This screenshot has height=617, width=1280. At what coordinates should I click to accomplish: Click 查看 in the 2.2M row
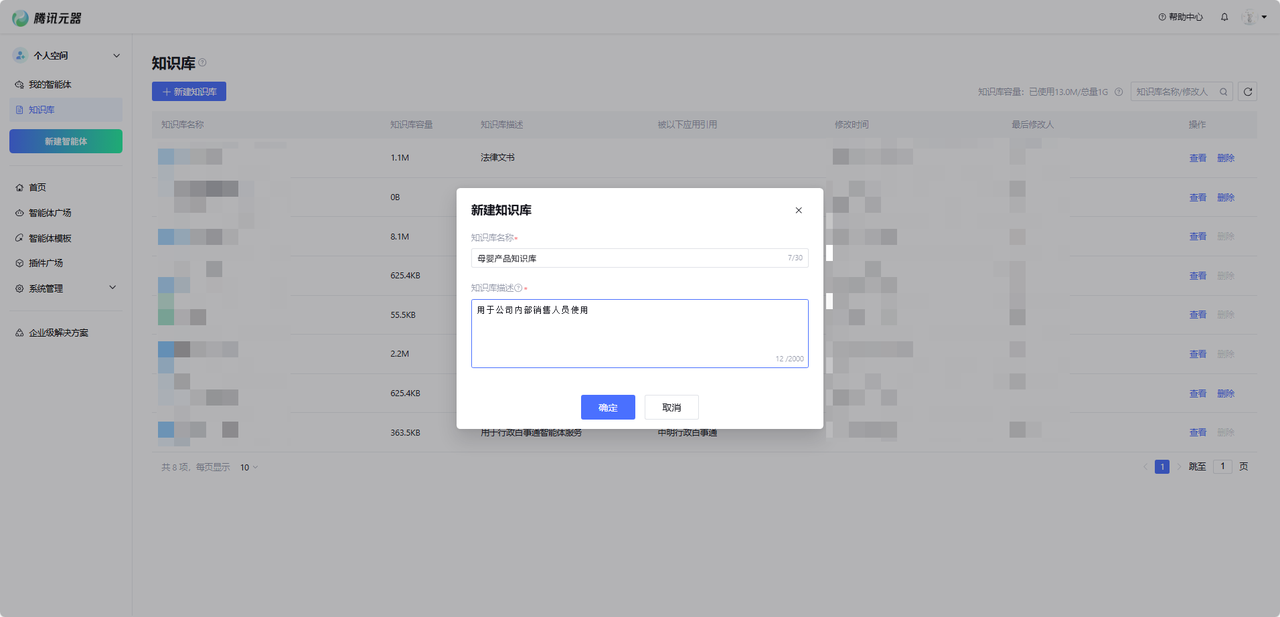tap(1198, 354)
